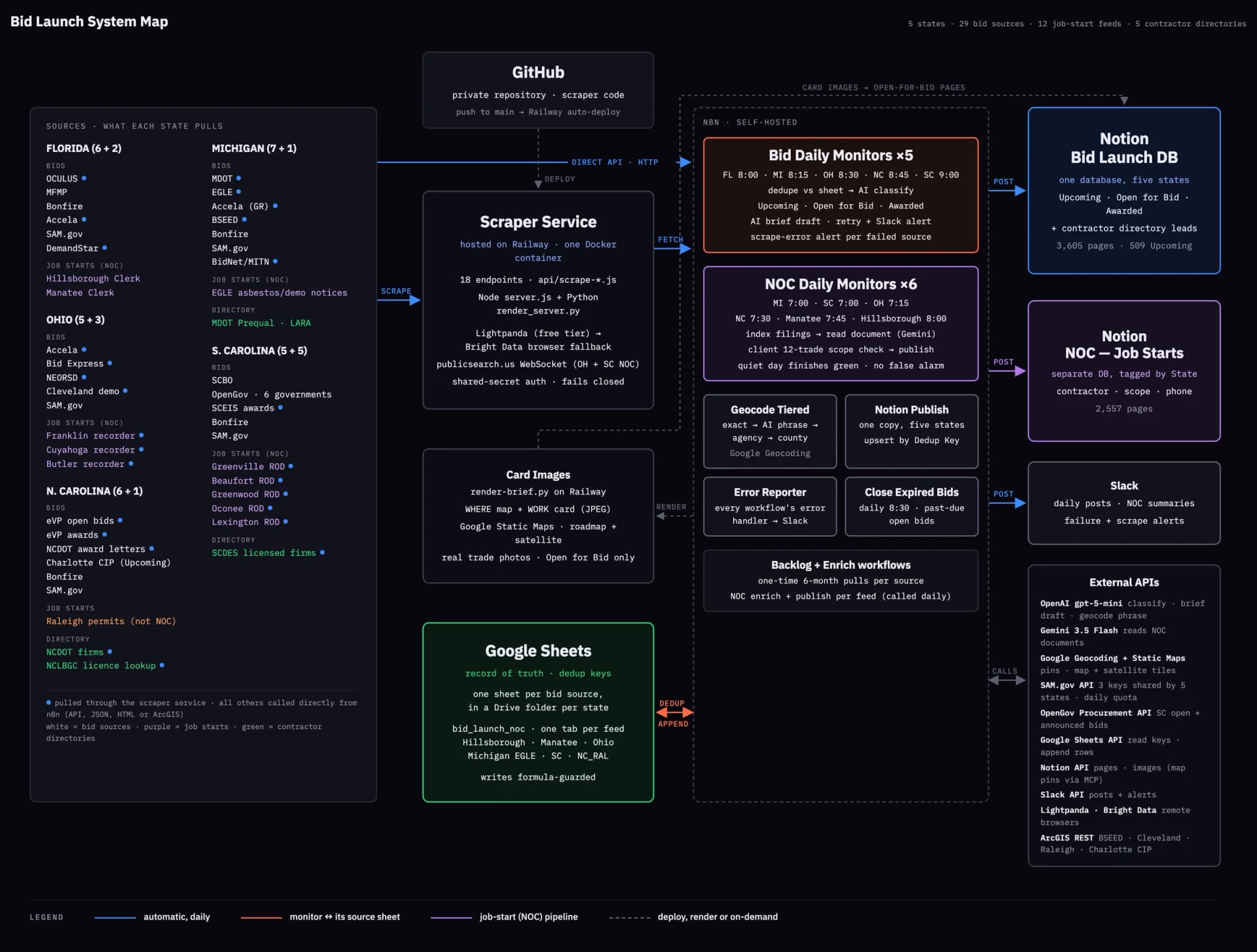
Task: Select the Notion Bid Launch DB card
Action: click(x=1124, y=191)
